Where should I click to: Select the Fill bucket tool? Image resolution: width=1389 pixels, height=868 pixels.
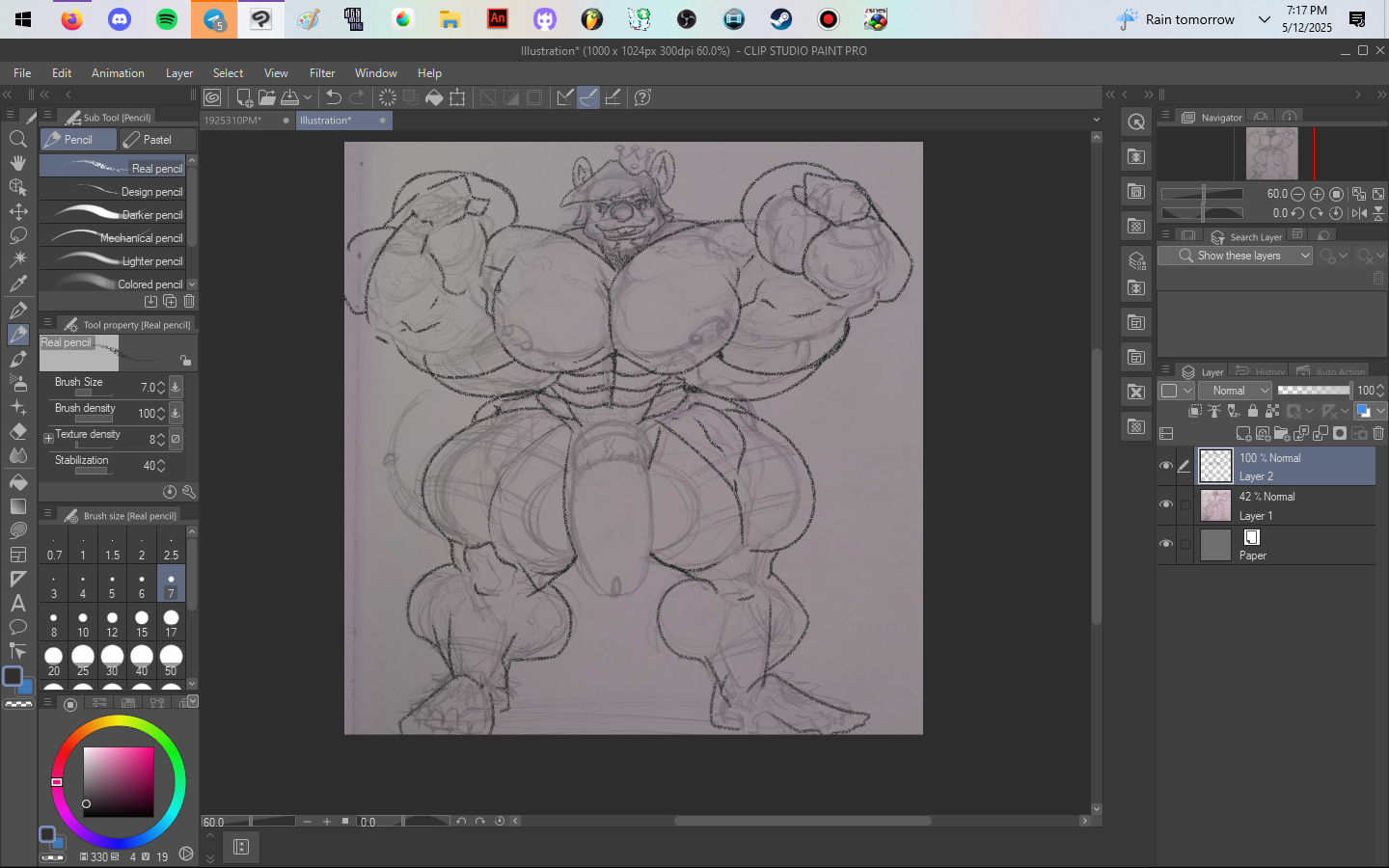pos(17,481)
